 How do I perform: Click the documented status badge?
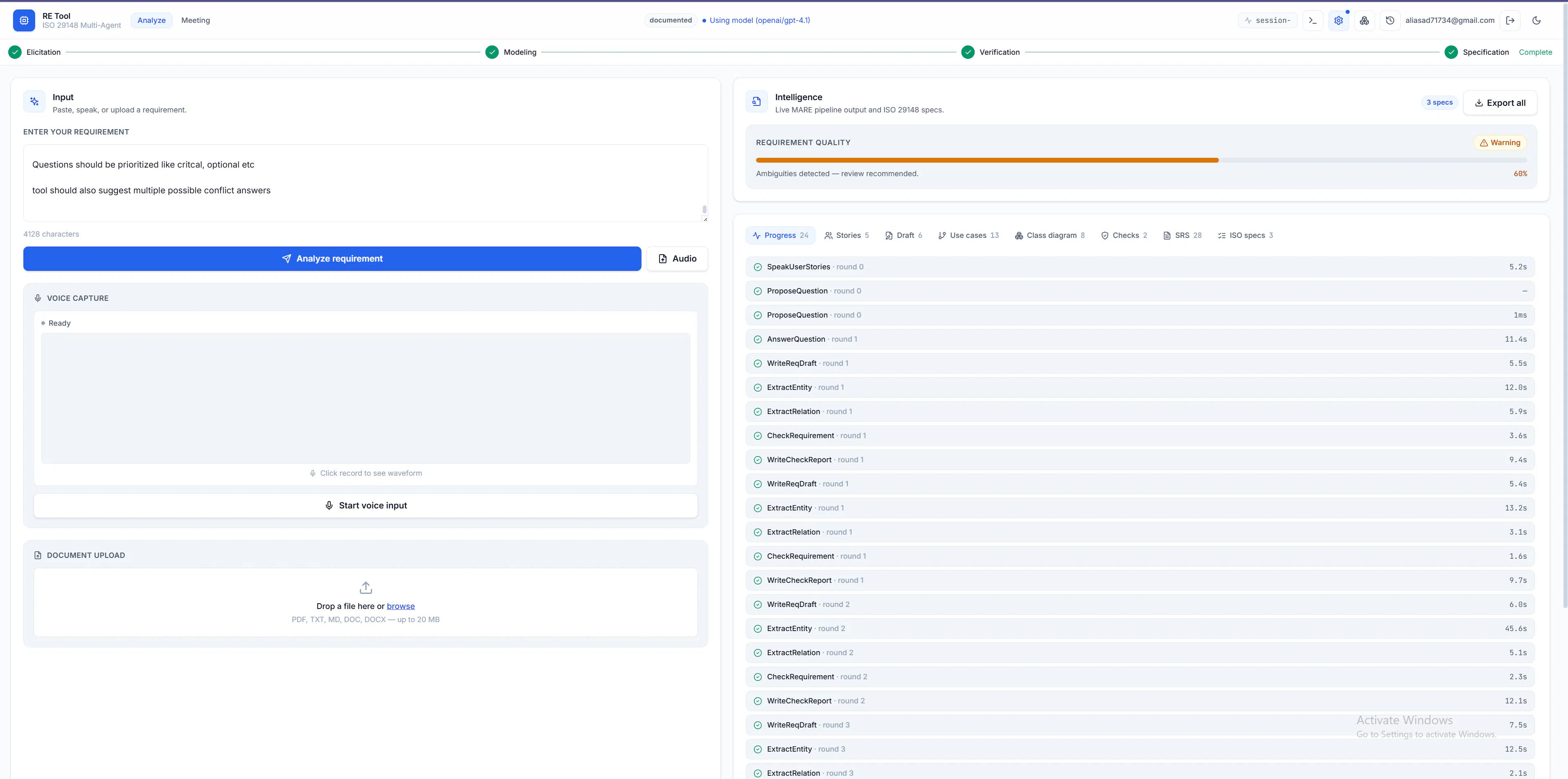point(670,20)
